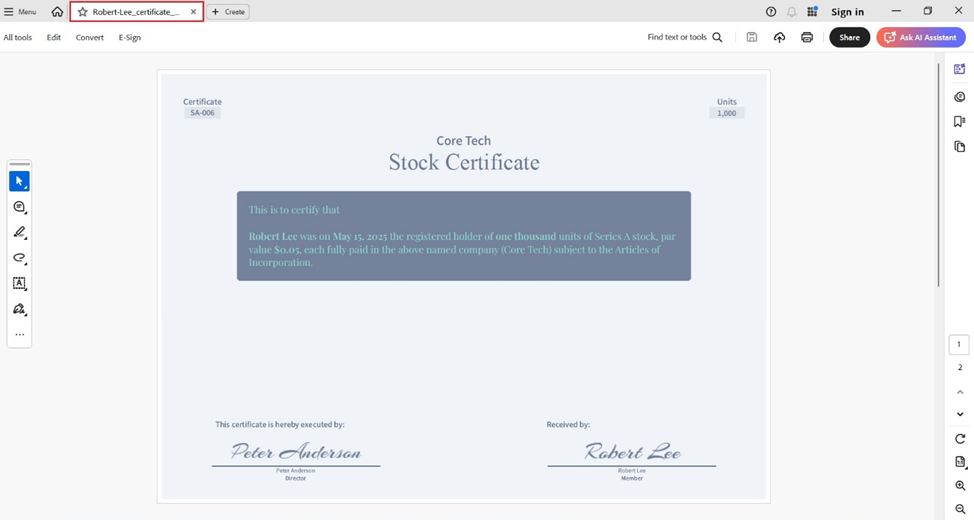Open the page thumbnails panel
This screenshot has width=974, height=520.
pyautogui.click(x=960, y=147)
